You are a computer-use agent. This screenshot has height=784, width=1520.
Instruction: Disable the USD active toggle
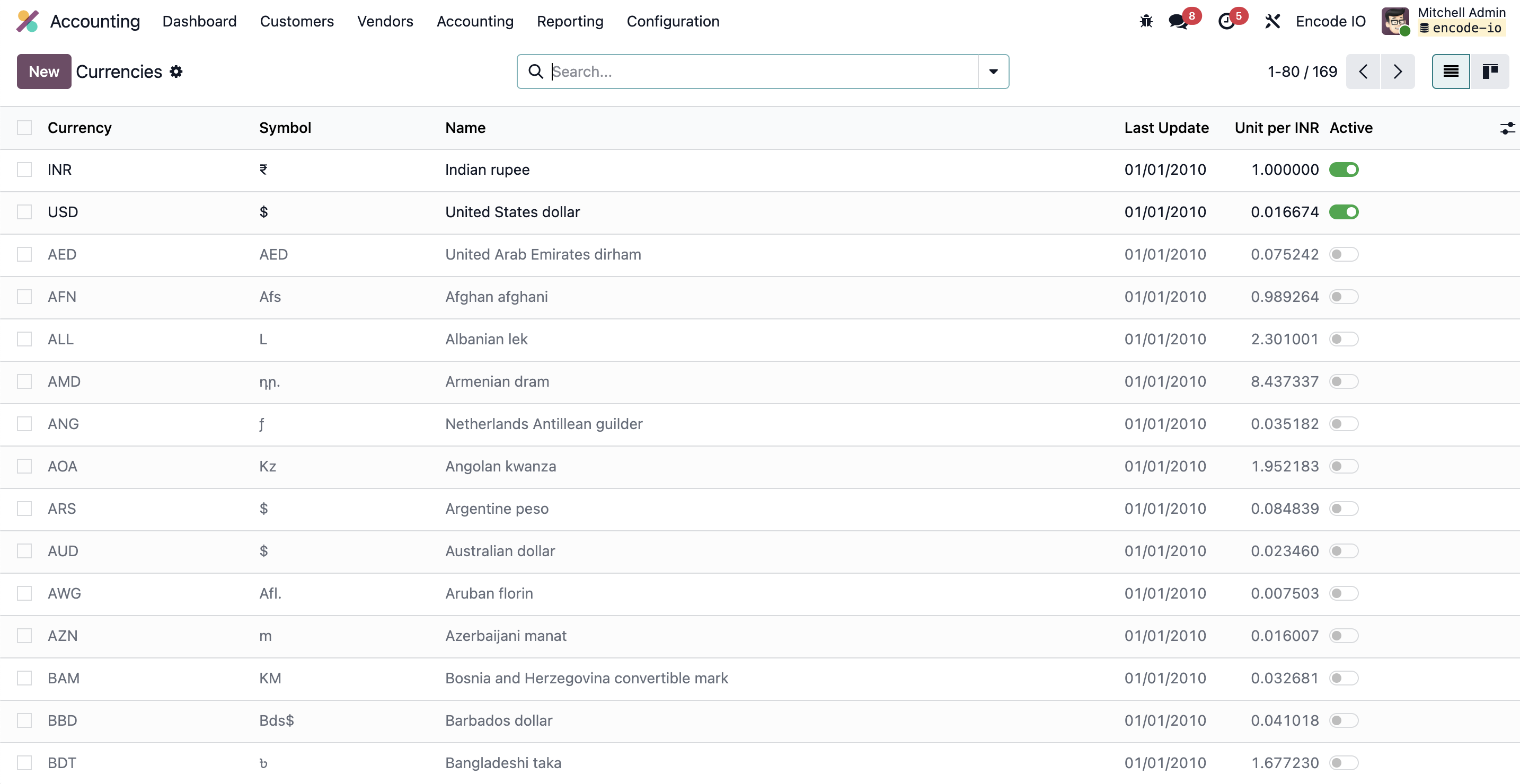(x=1343, y=212)
